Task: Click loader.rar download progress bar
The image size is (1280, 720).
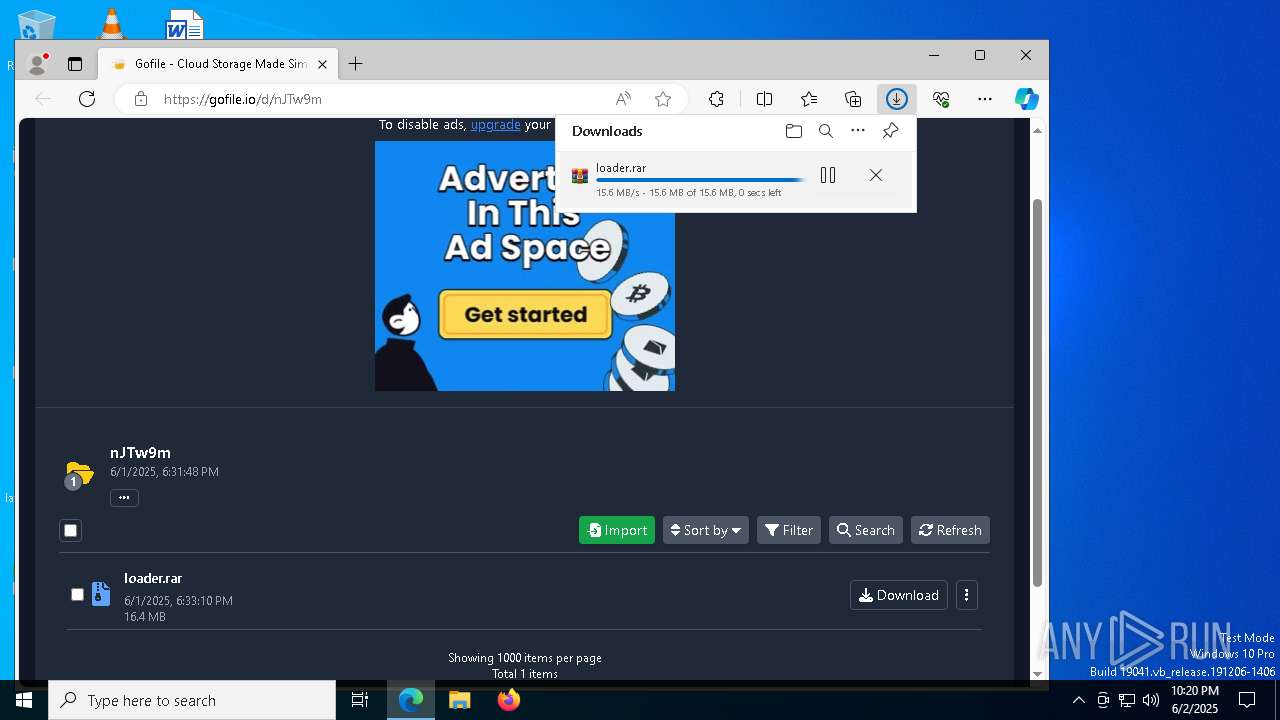Action: tap(701, 181)
